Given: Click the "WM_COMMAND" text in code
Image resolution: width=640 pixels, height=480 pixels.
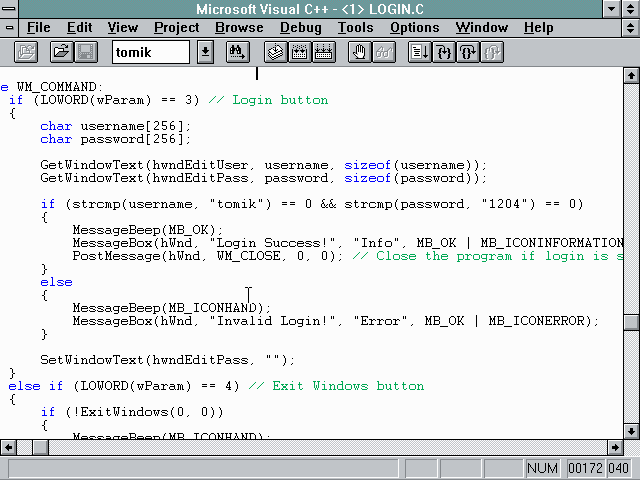Looking at the screenshot, I should click(56, 87).
